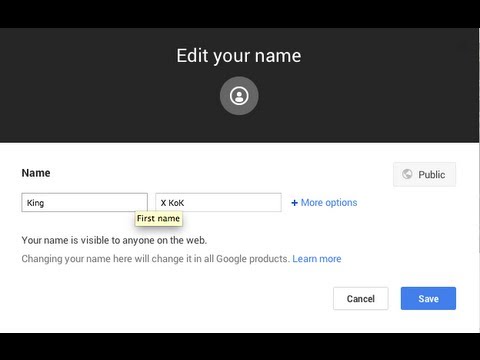
Task: Cancel editing the name
Action: (361, 299)
